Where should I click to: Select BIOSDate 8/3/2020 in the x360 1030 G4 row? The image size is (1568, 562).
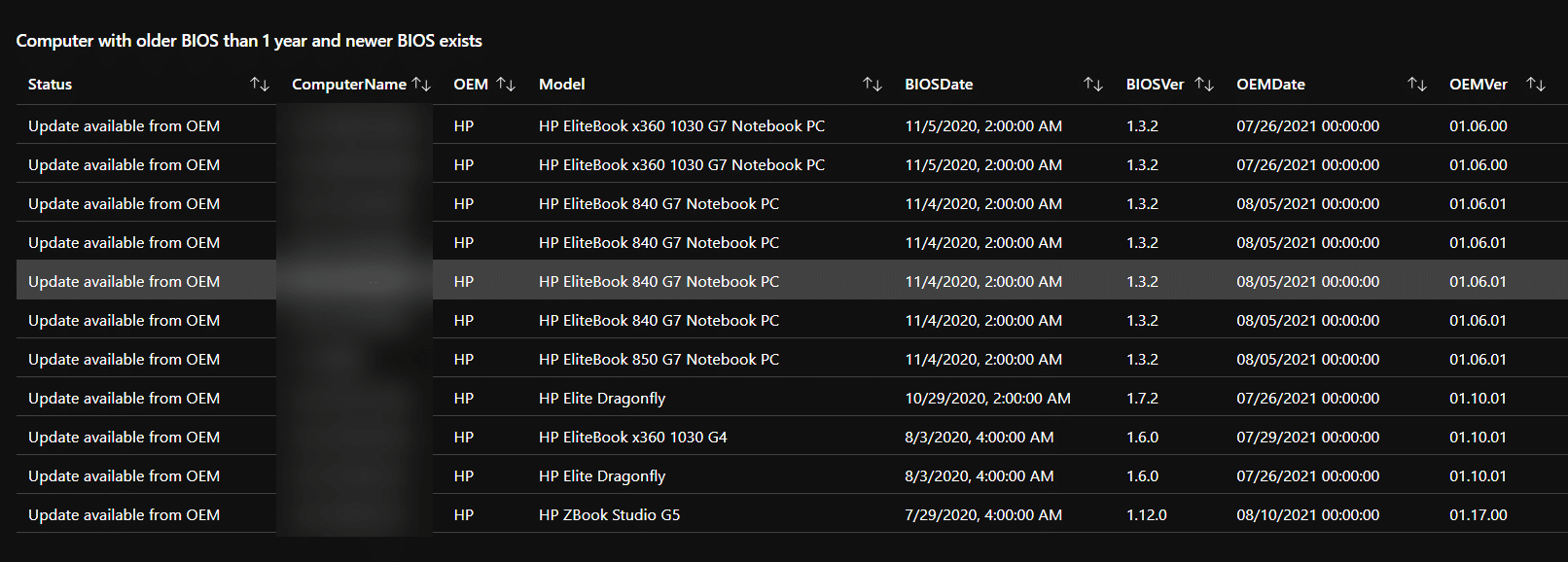tap(980, 438)
